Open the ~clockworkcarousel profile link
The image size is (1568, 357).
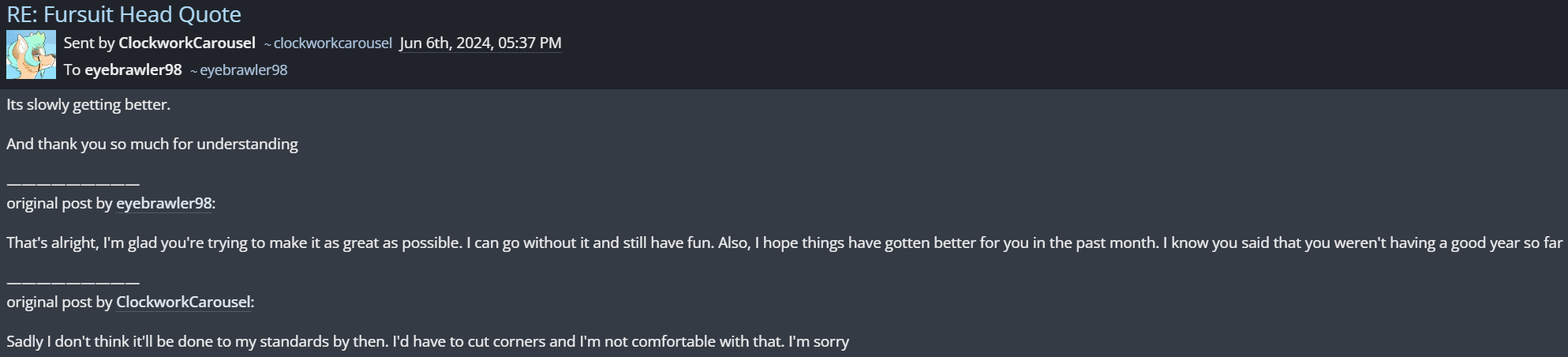click(x=332, y=43)
